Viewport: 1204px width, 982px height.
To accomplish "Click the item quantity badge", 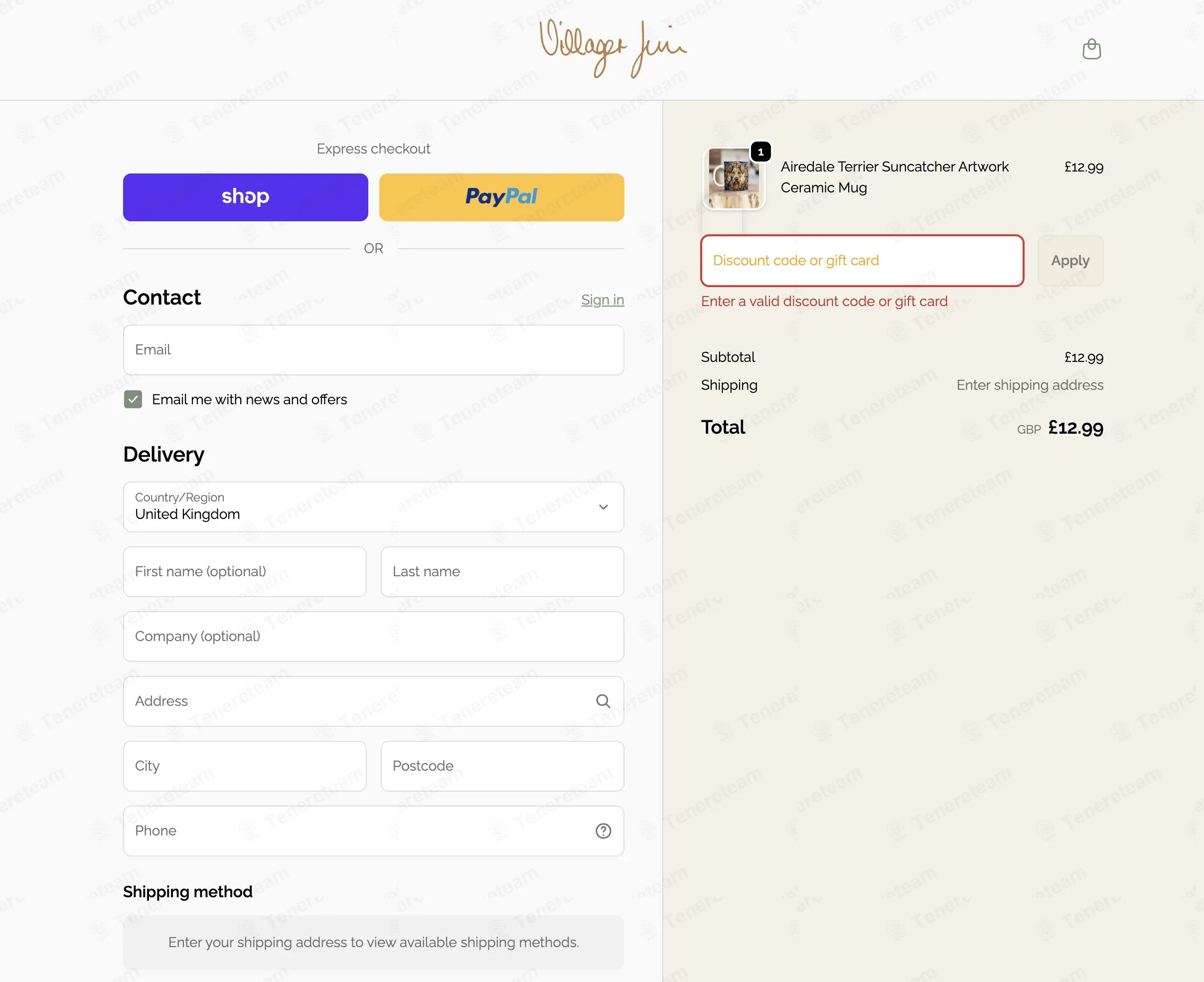I will [760, 152].
